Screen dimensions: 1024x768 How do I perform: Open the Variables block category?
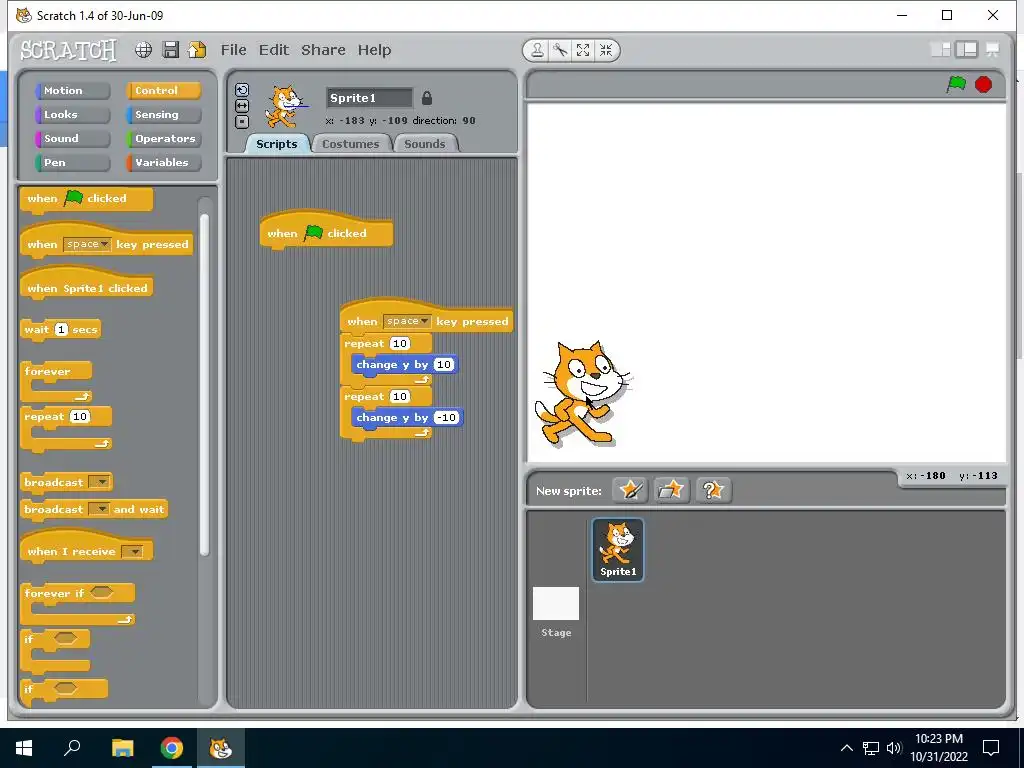point(163,163)
